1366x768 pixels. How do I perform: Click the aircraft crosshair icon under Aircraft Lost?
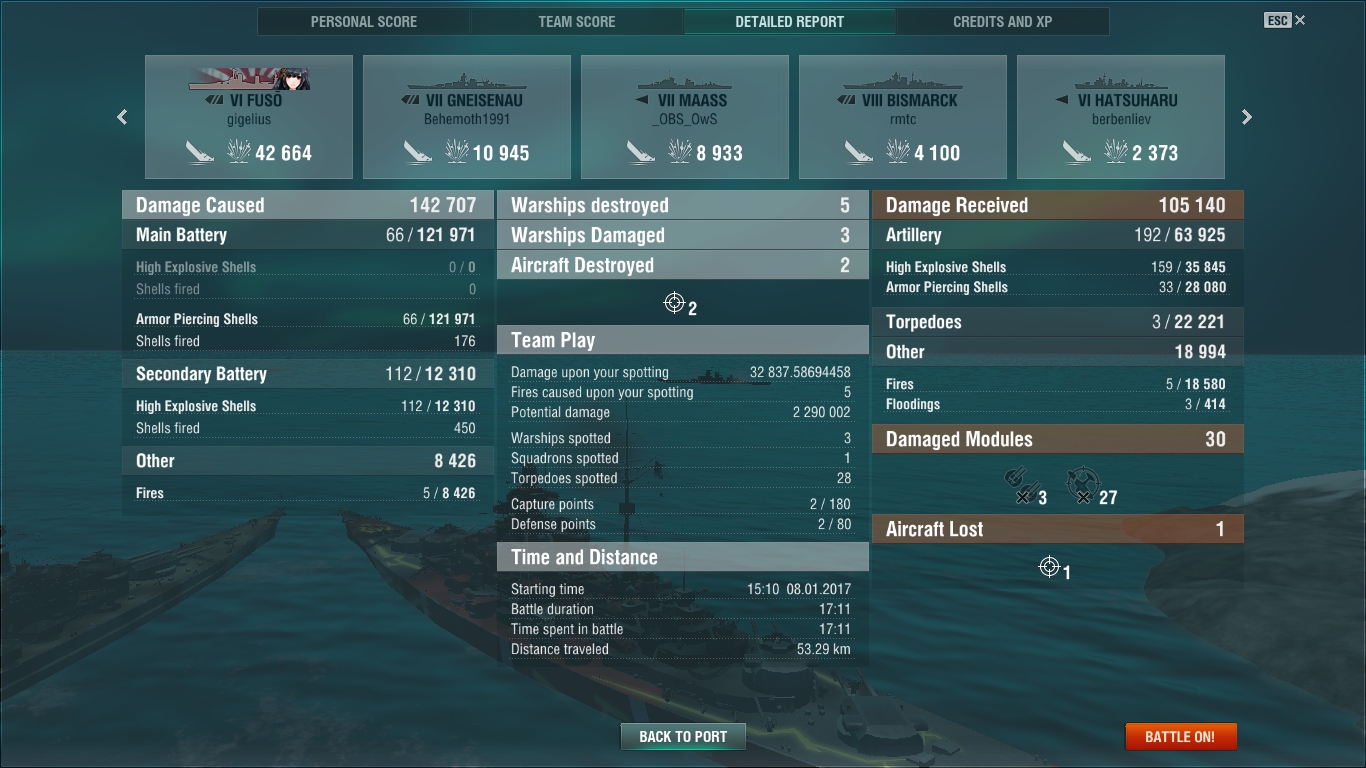click(x=1049, y=567)
